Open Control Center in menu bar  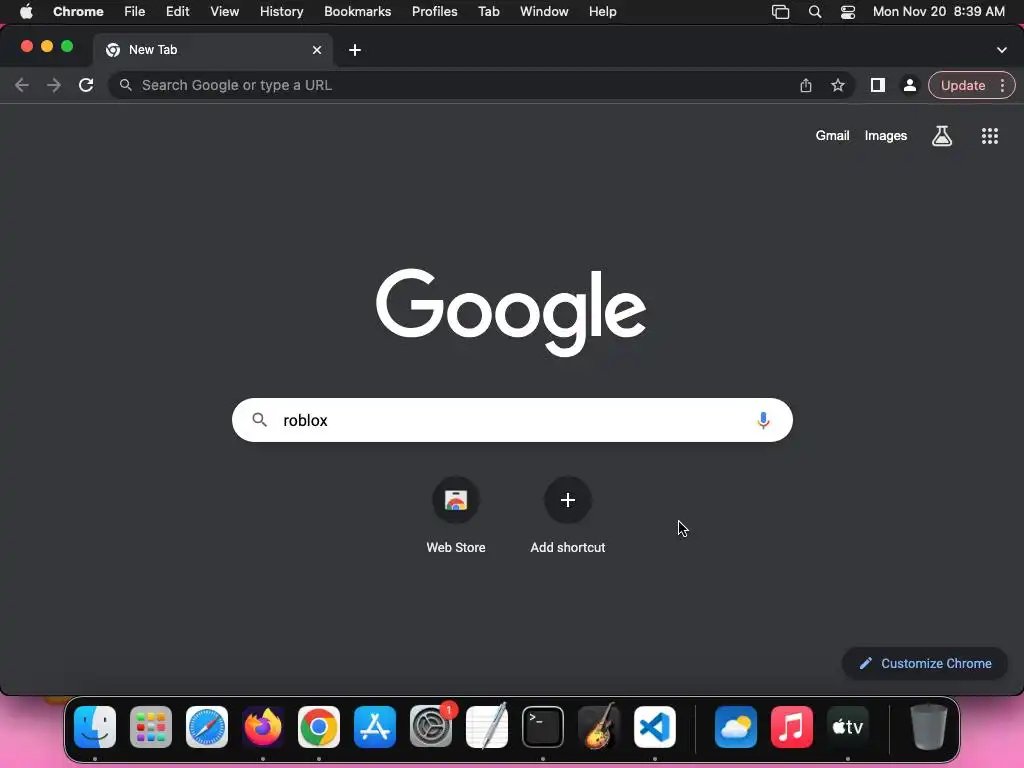[x=848, y=12]
